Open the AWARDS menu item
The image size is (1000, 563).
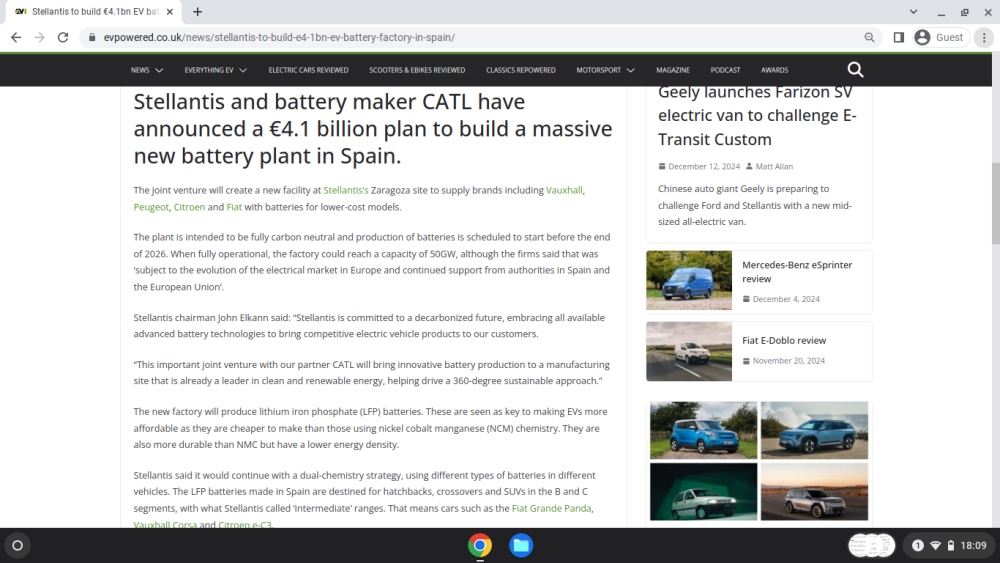(x=774, y=70)
